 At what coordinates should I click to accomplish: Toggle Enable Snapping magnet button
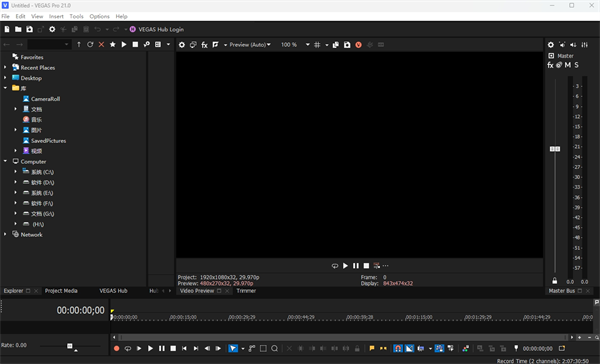[398, 348]
